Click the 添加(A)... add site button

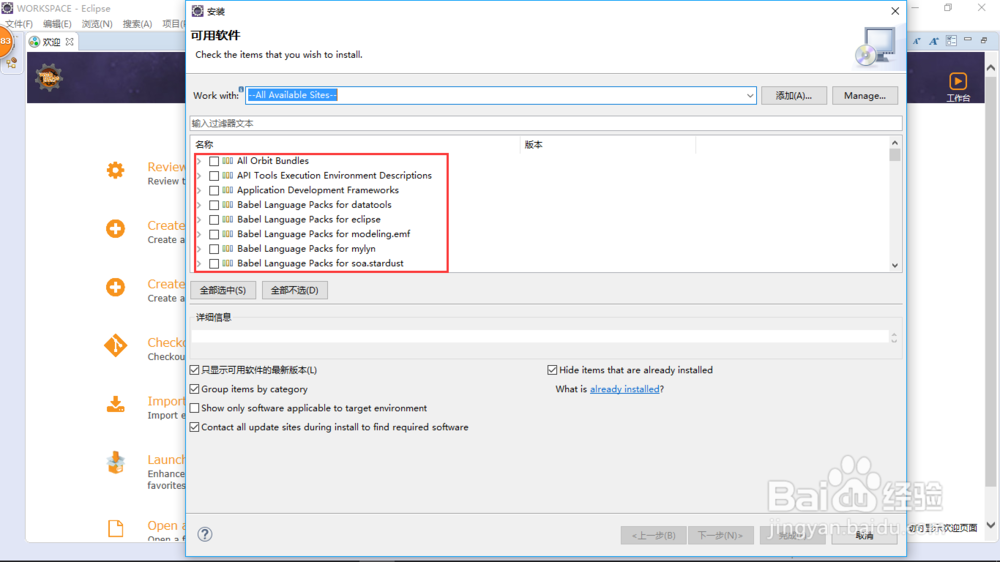click(x=794, y=96)
